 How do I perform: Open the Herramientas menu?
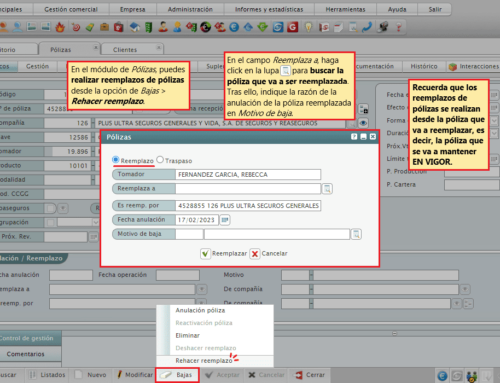point(345,9)
